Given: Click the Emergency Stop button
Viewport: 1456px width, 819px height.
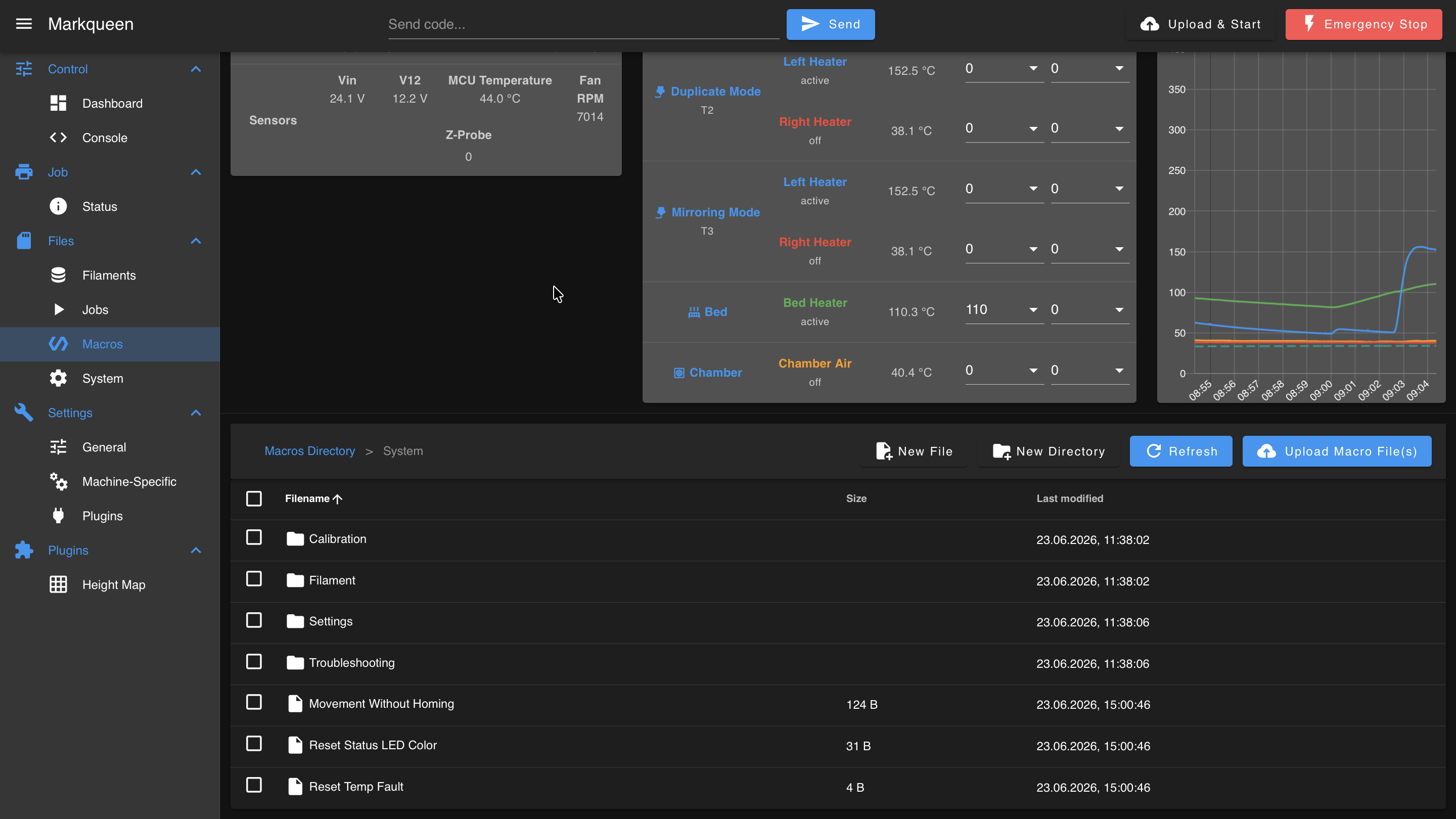Looking at the screenshot, I should [x=1364, y=24].
